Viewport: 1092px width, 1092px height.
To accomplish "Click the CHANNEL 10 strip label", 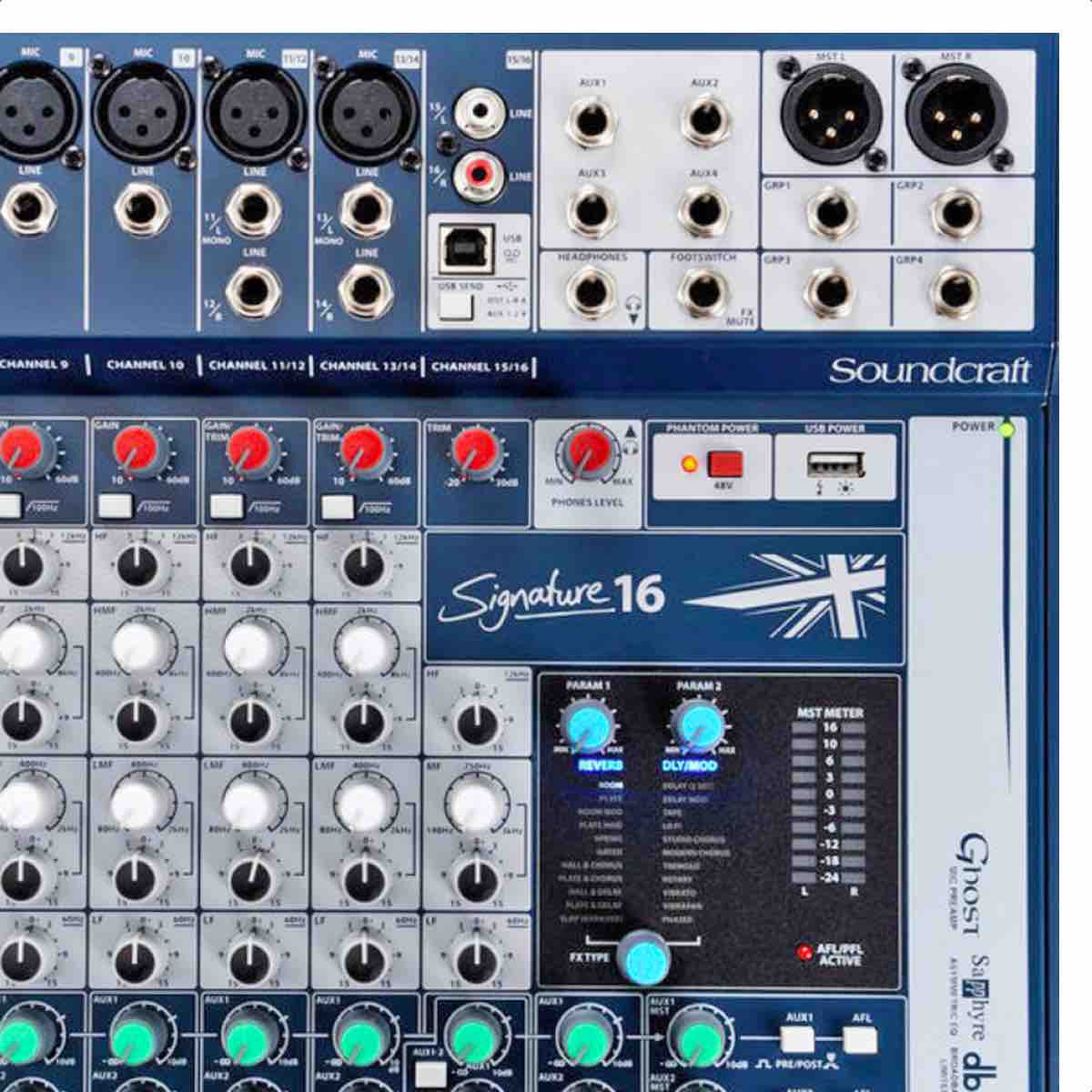I will point(145,365).
